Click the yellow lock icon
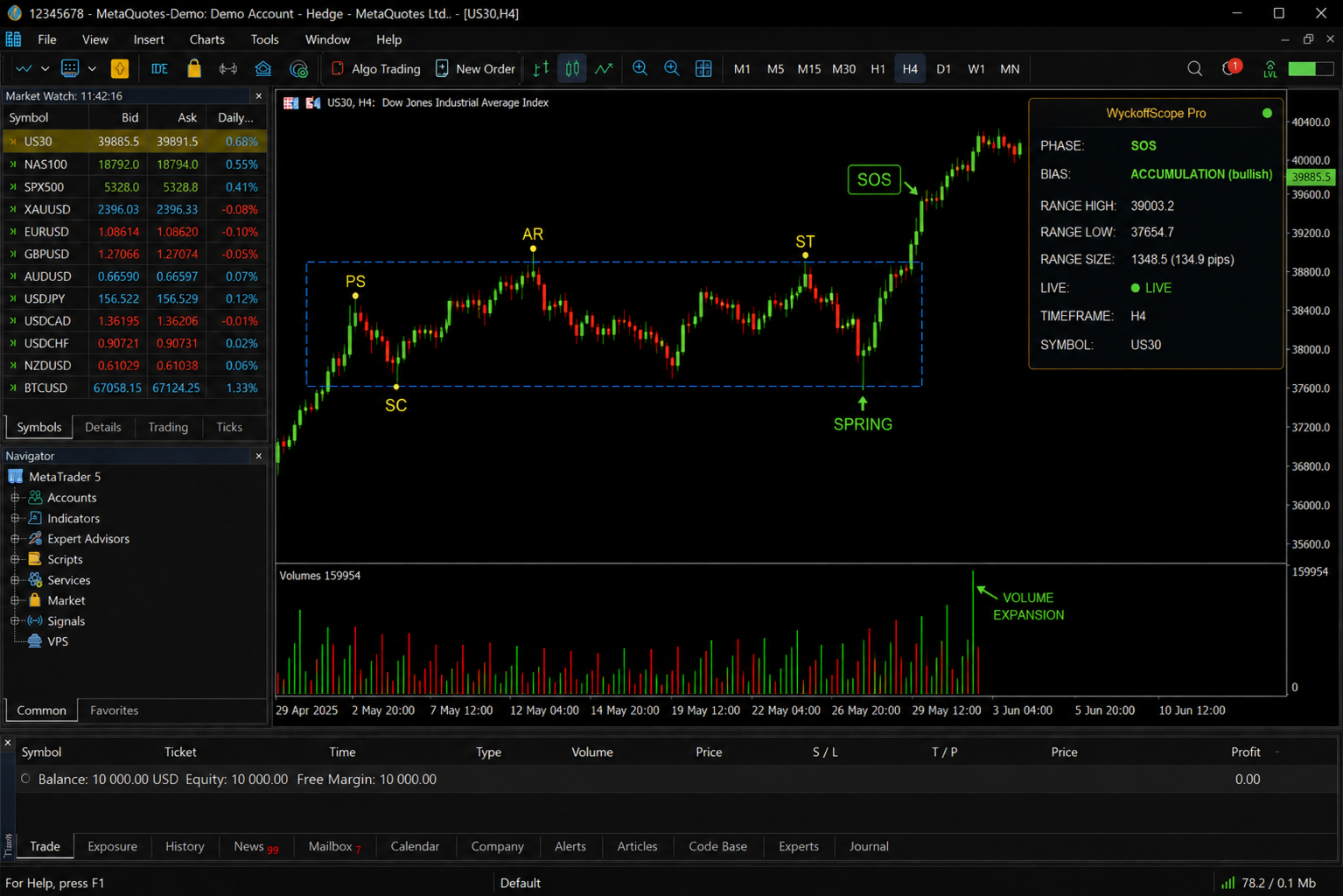Image resolution: width=1343 pixels, height=896 pixels. 194,68
